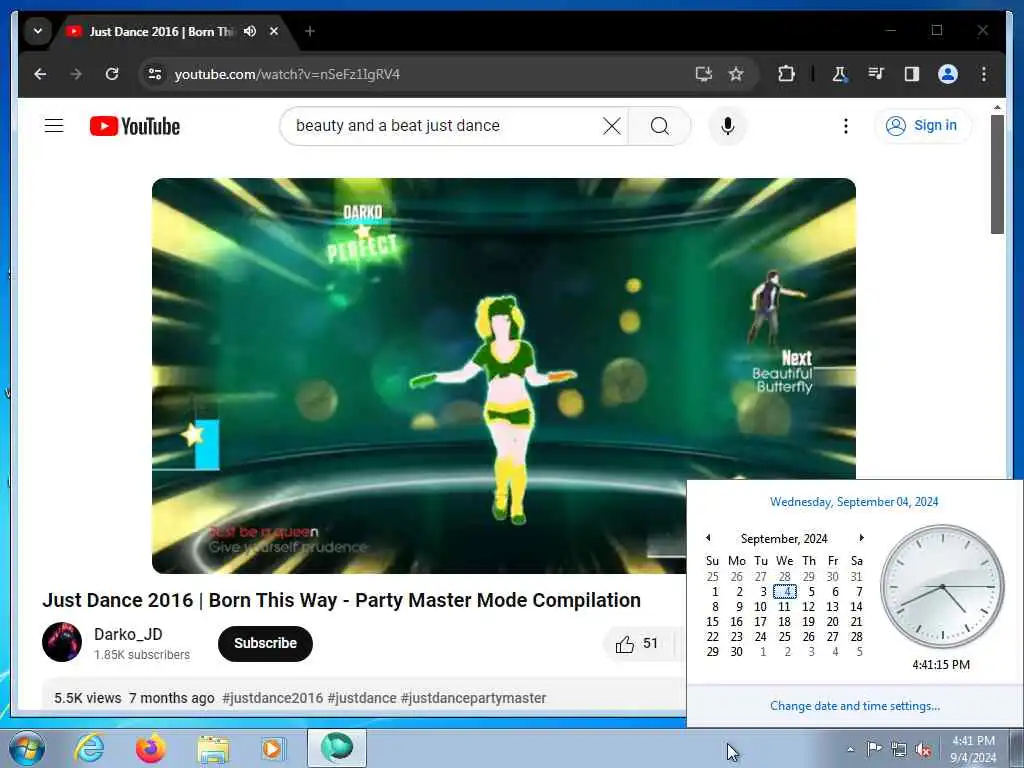1024x768 pixels.
Task: Subscribe to Darko_JD
Action: [x=265, y=643]
